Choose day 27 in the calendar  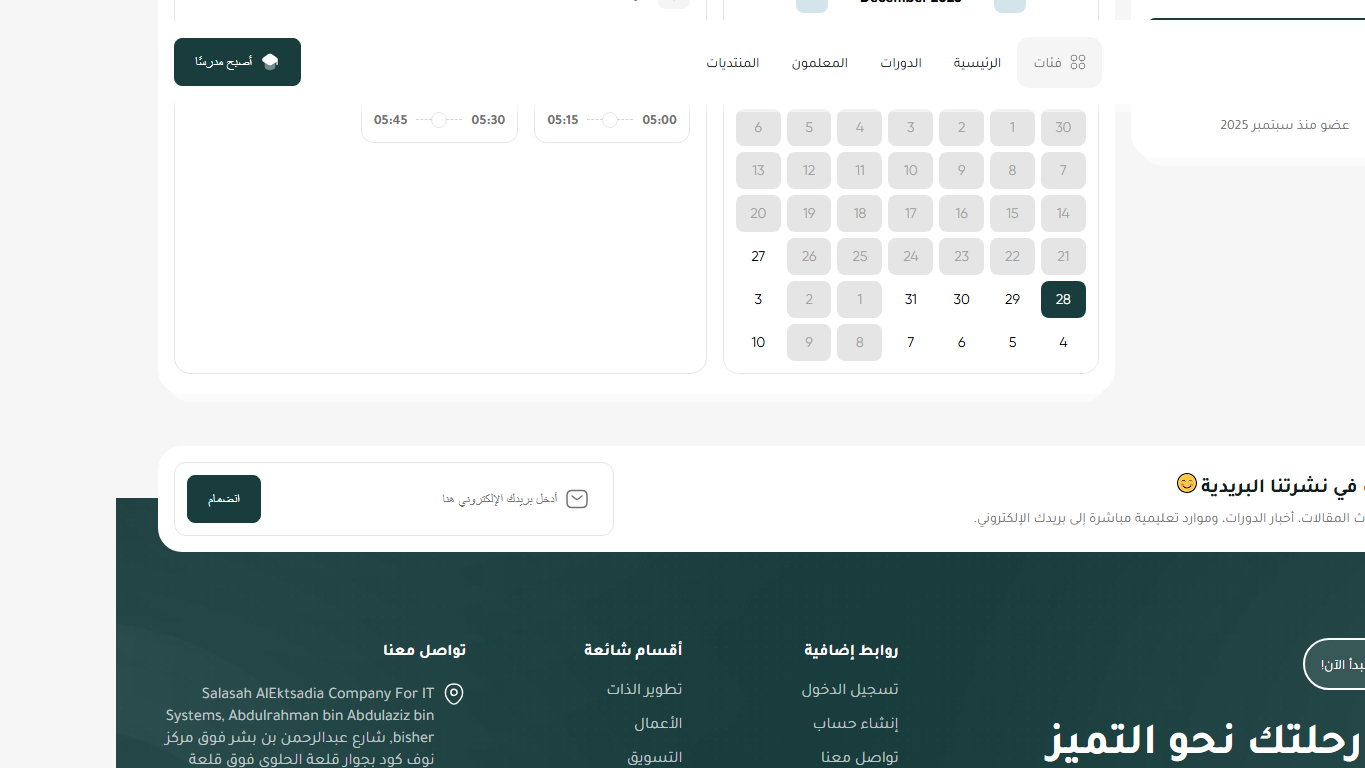758,256
